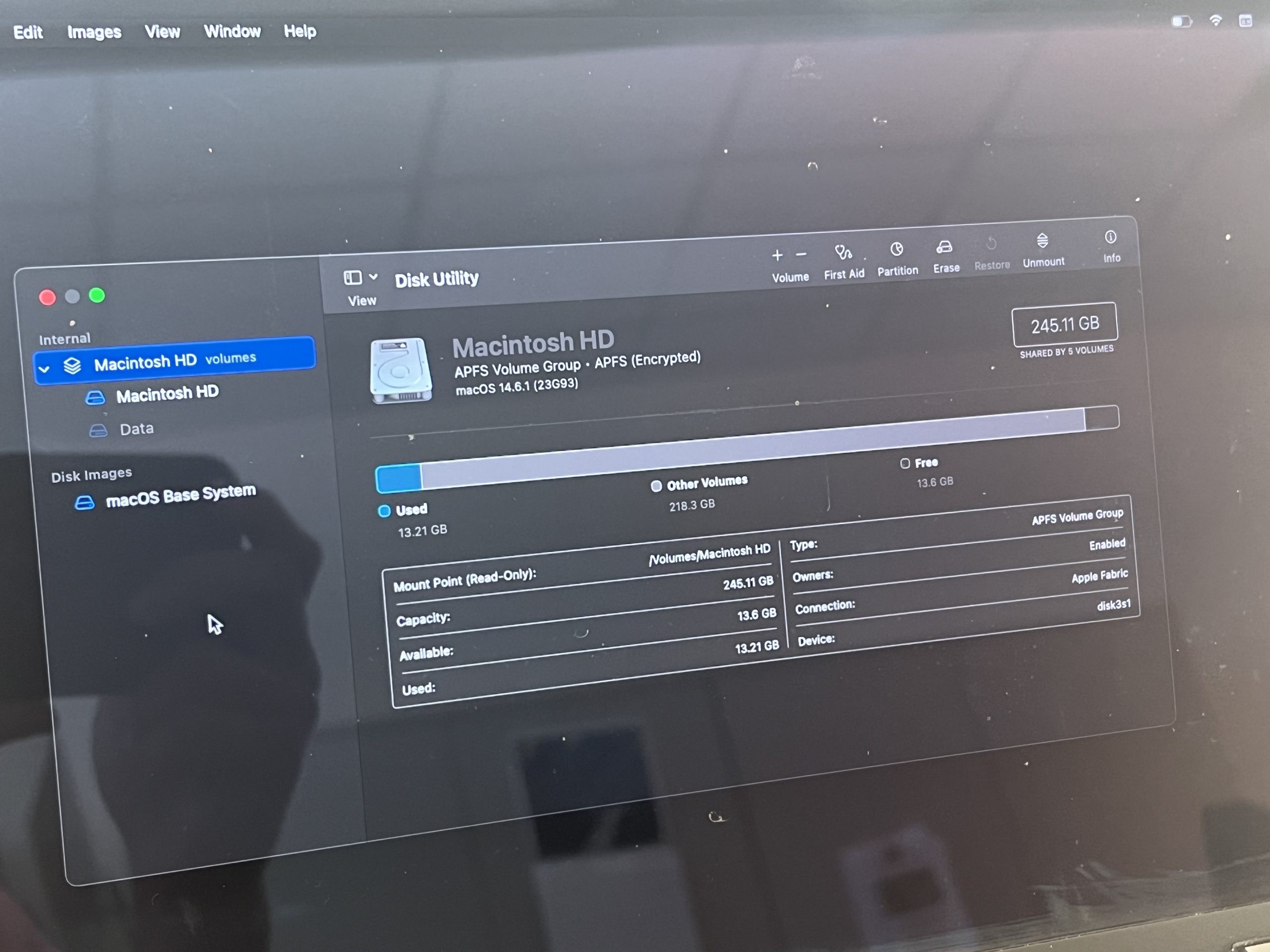Click the Internal sidebar section header

coord(64,339)
